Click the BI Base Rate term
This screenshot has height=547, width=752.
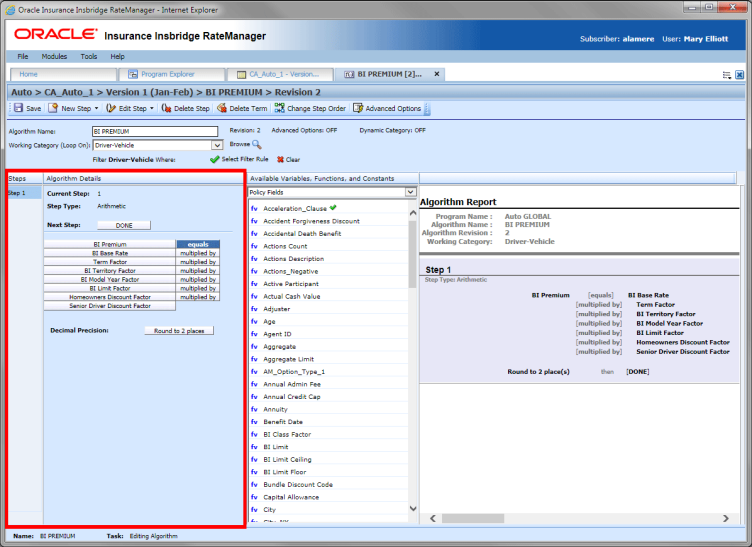pos(110,253)
